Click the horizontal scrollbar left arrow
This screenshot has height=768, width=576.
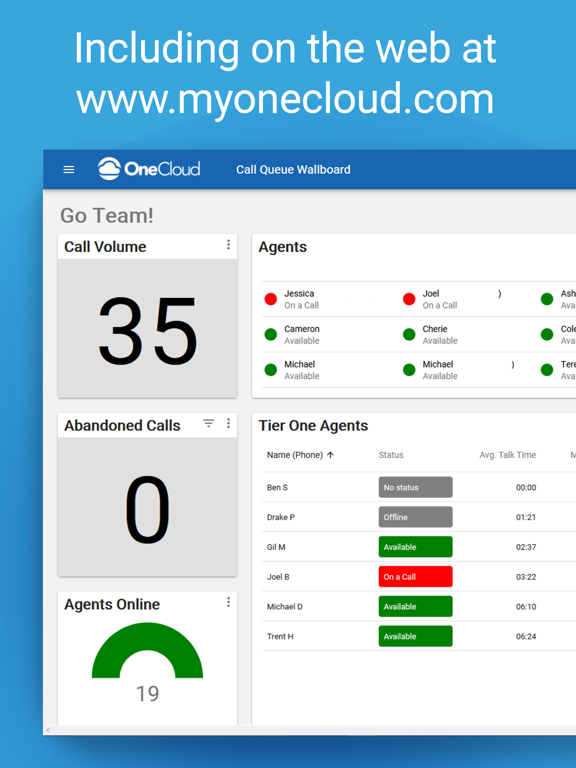tap(48, 730)
